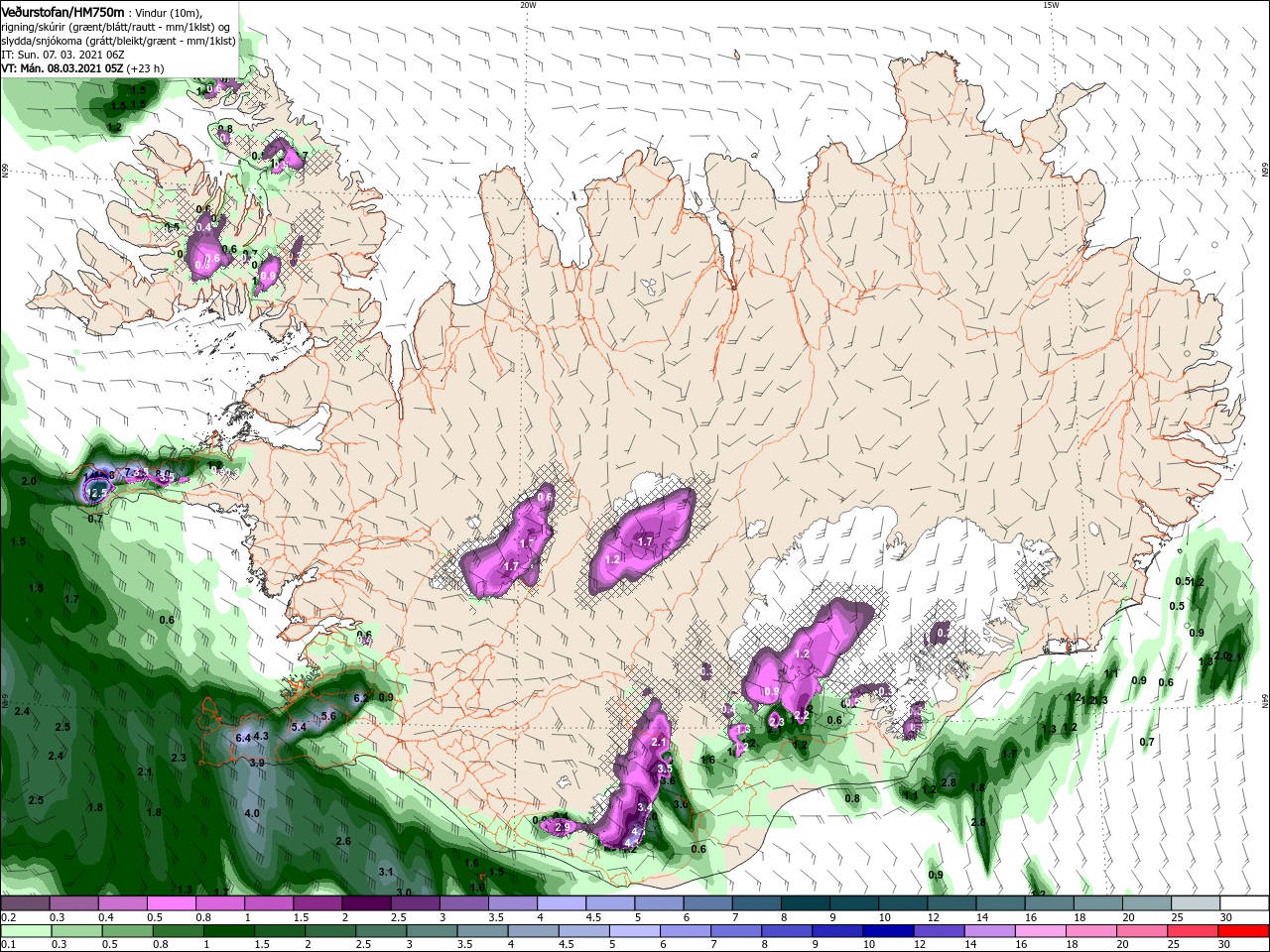This screenshot has height=952, width=1270.
Task: Click the 4.0 precipitation value on the map
Action: click(x=252, y=813)
